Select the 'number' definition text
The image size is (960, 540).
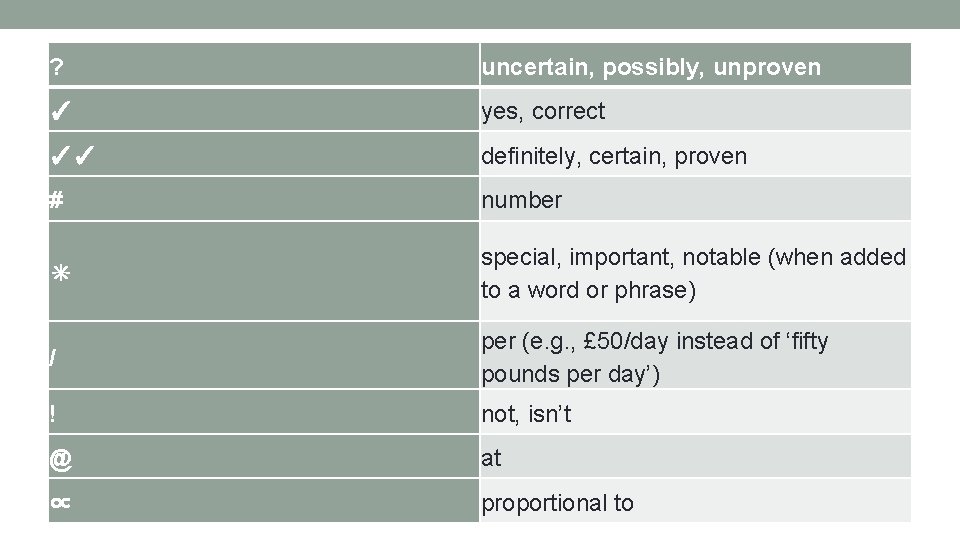point(521,200)
